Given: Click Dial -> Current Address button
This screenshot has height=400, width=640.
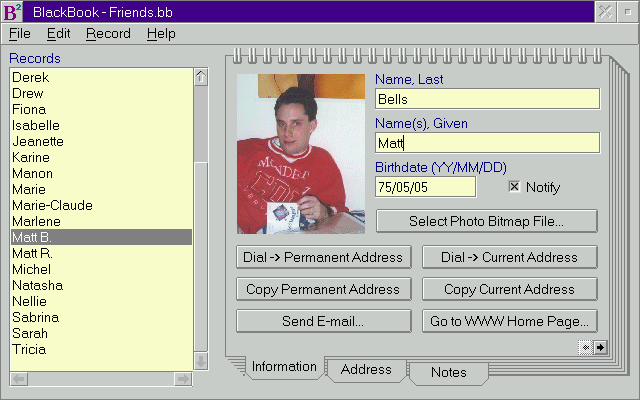Looking at the screenshot, I should 509,257.
